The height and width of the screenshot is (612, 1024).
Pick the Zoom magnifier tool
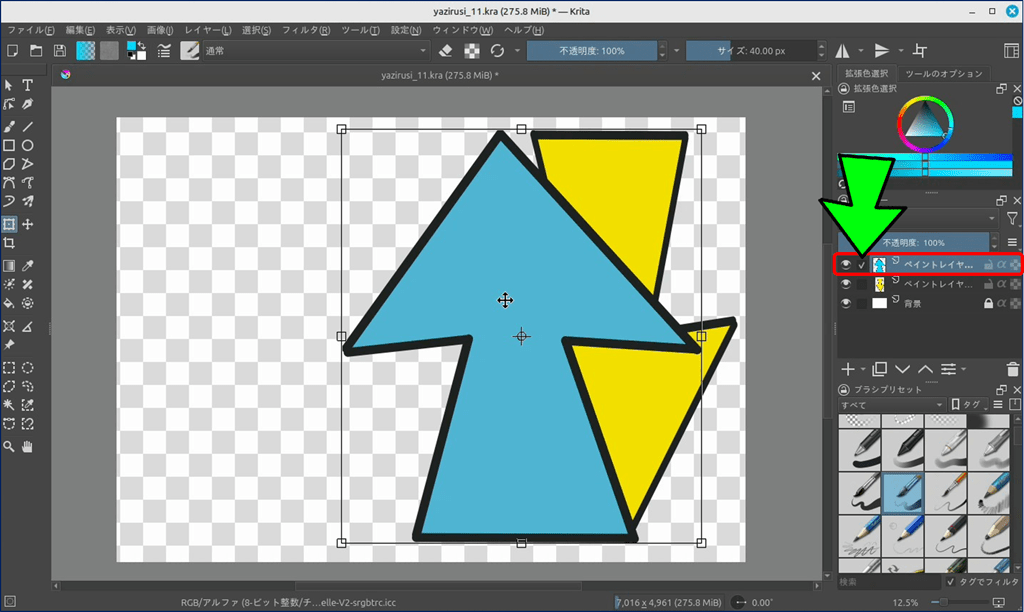coord(9,446)
